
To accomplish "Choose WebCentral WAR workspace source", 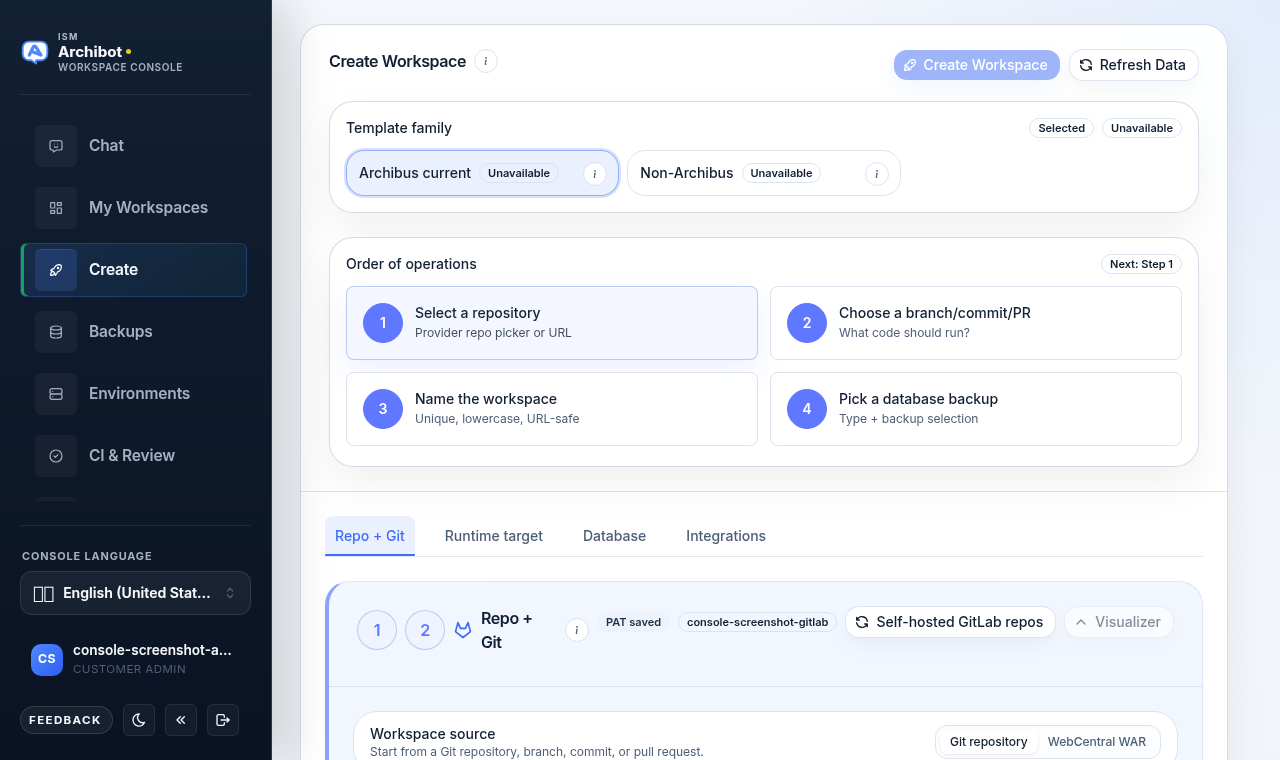I will [1096, 742].
